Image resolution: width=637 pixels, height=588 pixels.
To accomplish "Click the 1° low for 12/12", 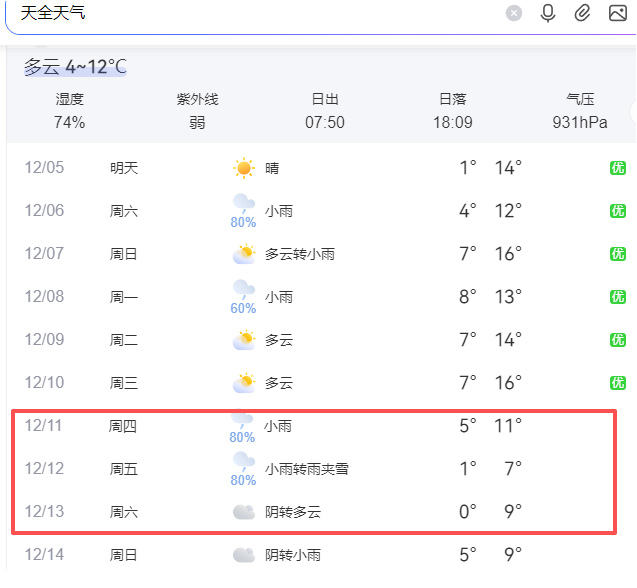I will click(468, 469).
